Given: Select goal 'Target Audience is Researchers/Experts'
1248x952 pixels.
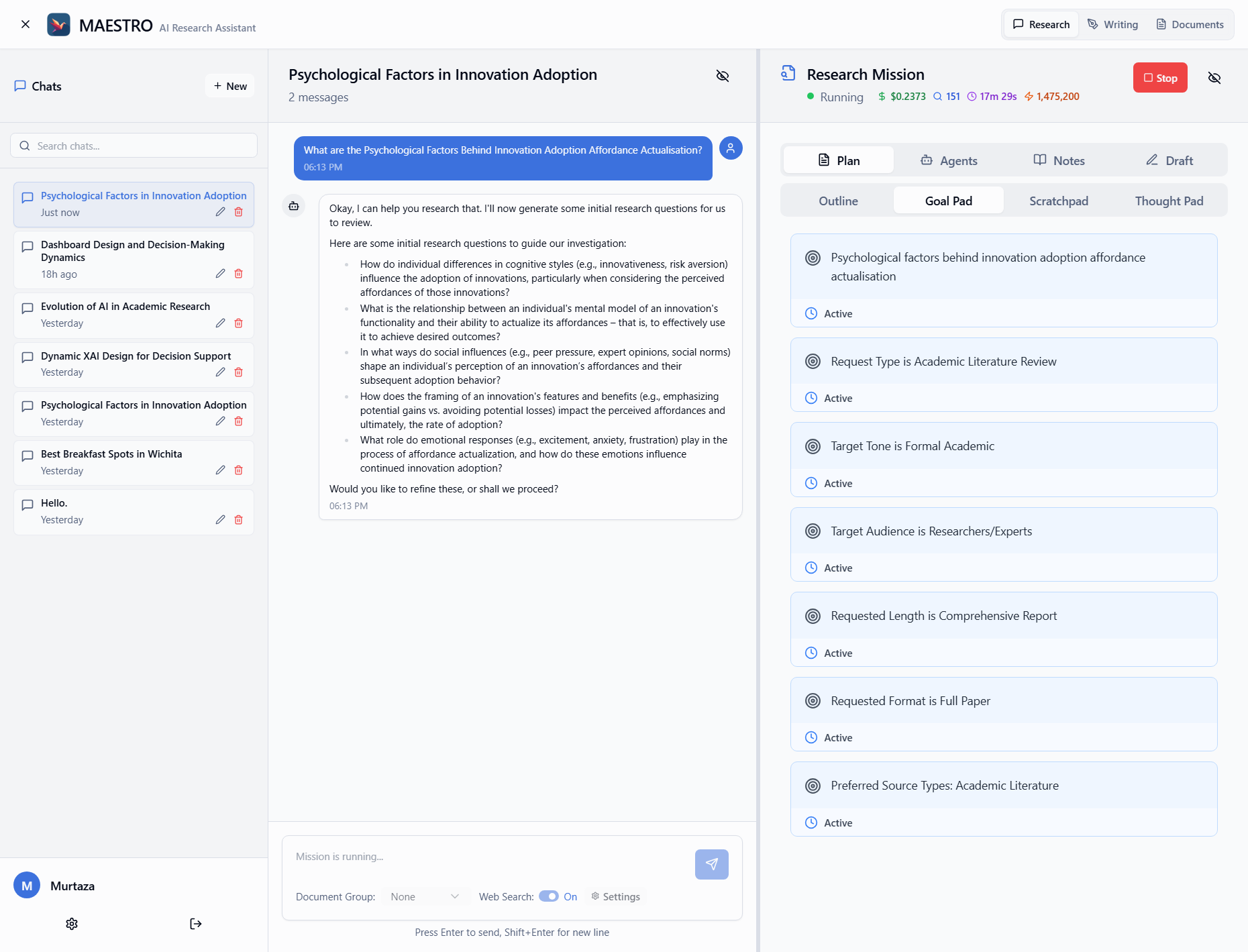Looking at the screenshot, I should pos(1004,544).
